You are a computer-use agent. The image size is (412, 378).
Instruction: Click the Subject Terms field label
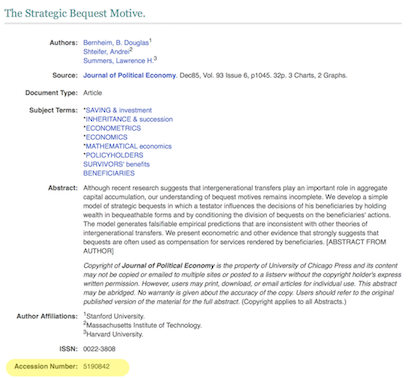(x=53, y=110)
